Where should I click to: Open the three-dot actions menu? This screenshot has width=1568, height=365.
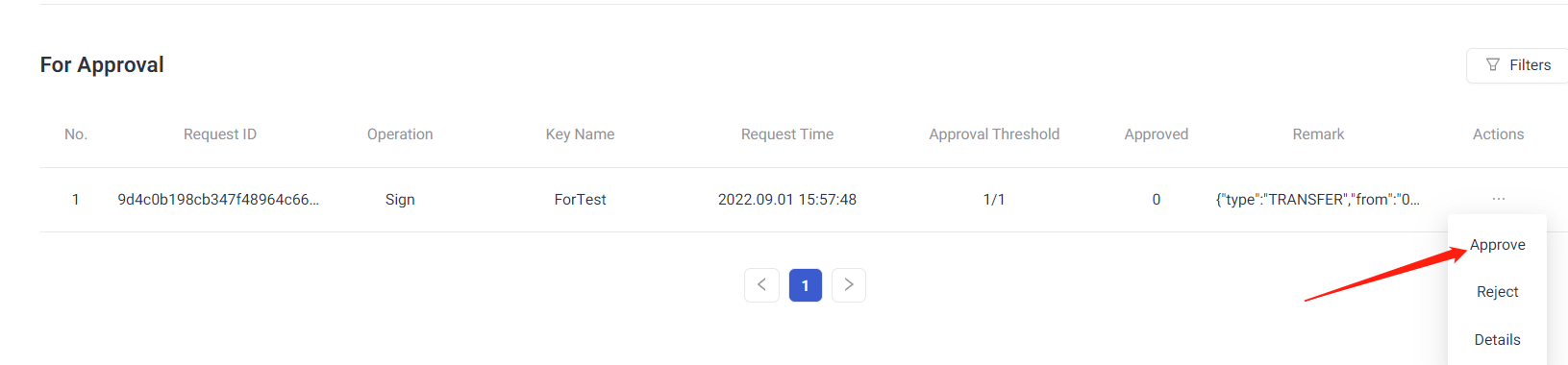(x=1499, y=199)
